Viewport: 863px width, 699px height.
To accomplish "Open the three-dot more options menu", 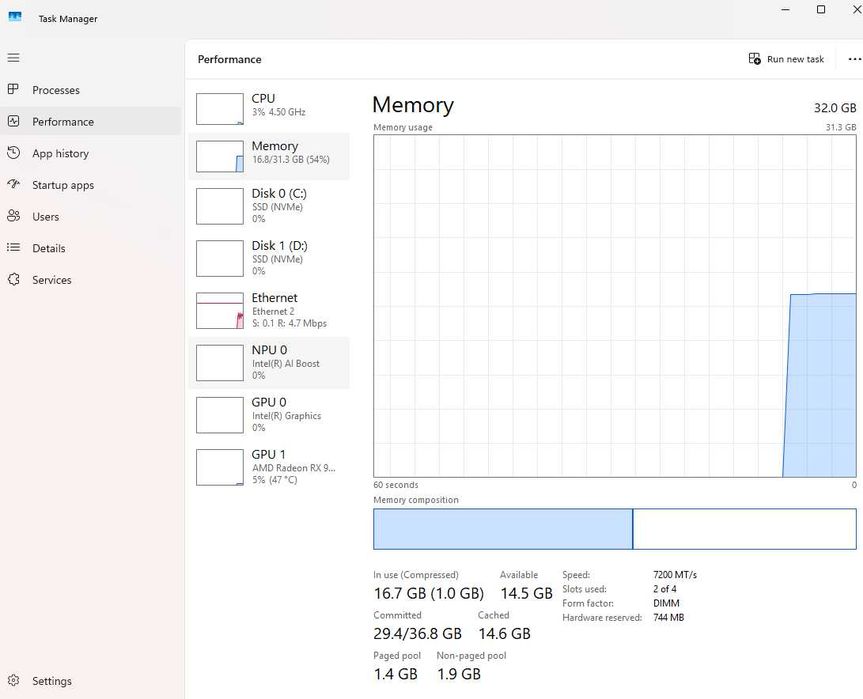I will 854,59.
